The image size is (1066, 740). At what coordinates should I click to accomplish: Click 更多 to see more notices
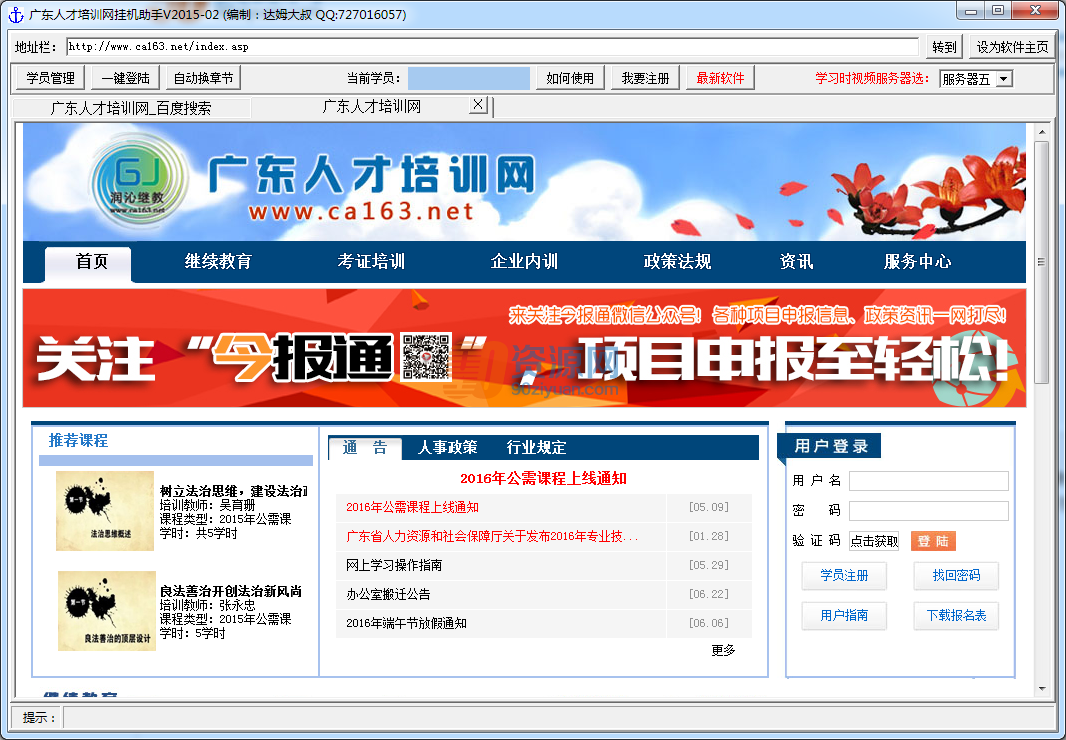723,651
